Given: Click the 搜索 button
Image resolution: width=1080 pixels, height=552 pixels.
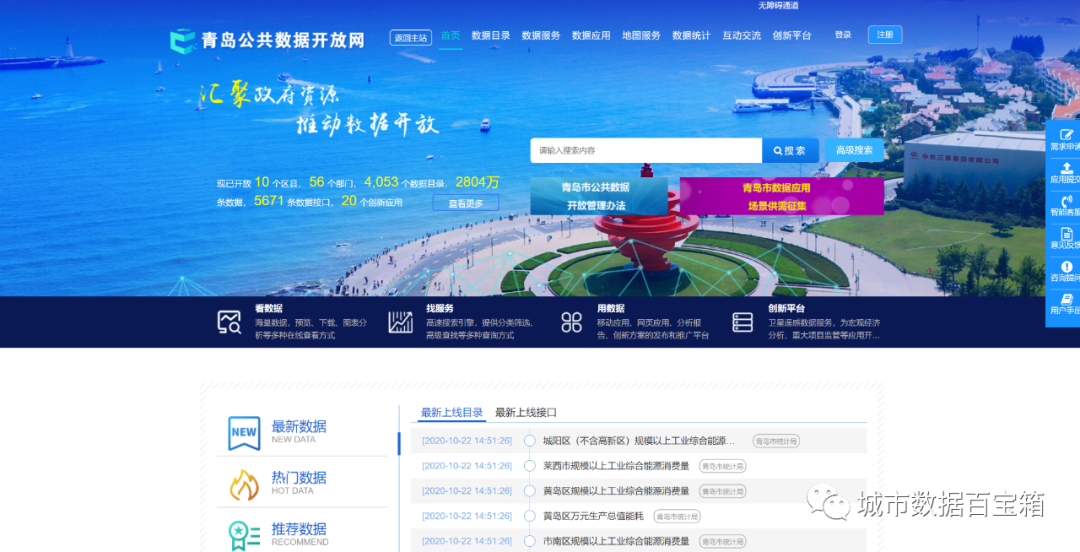Looking at the screenshot, I should [790, 150].
